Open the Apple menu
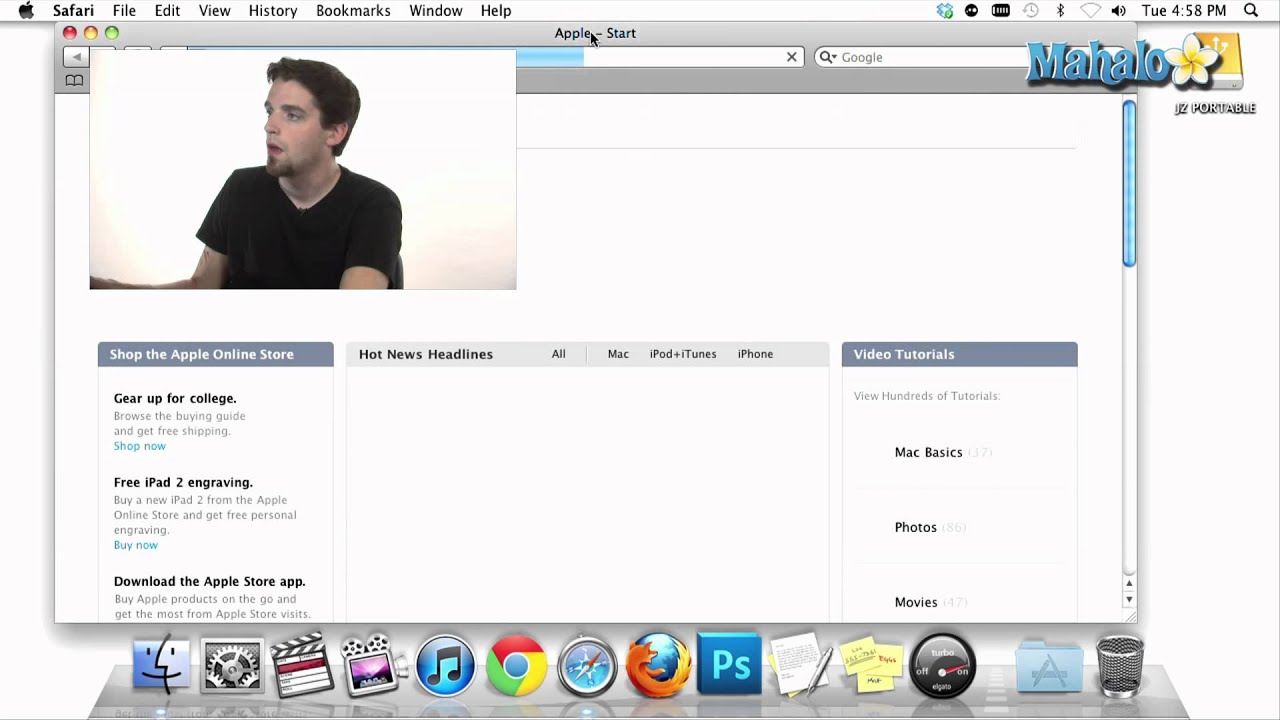The width and height of the screenshot is (1280, 720). point(26,10)
